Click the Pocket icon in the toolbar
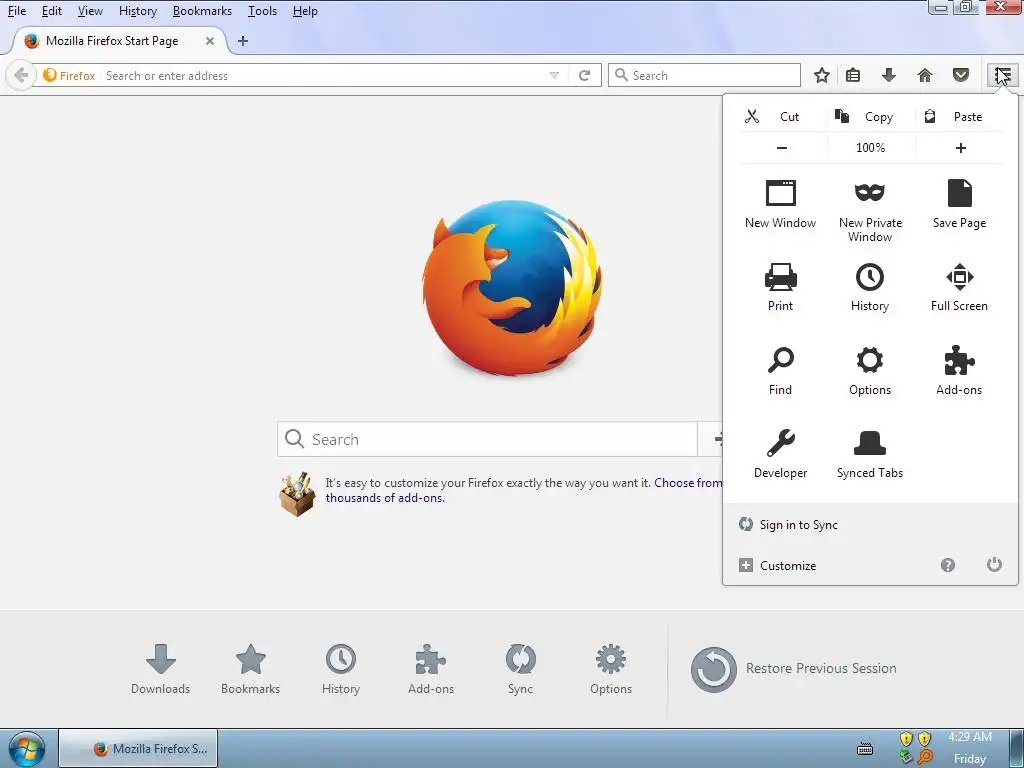Image resolution: width=1024 pixels, height=768 pixels. (x=961, y=75)
